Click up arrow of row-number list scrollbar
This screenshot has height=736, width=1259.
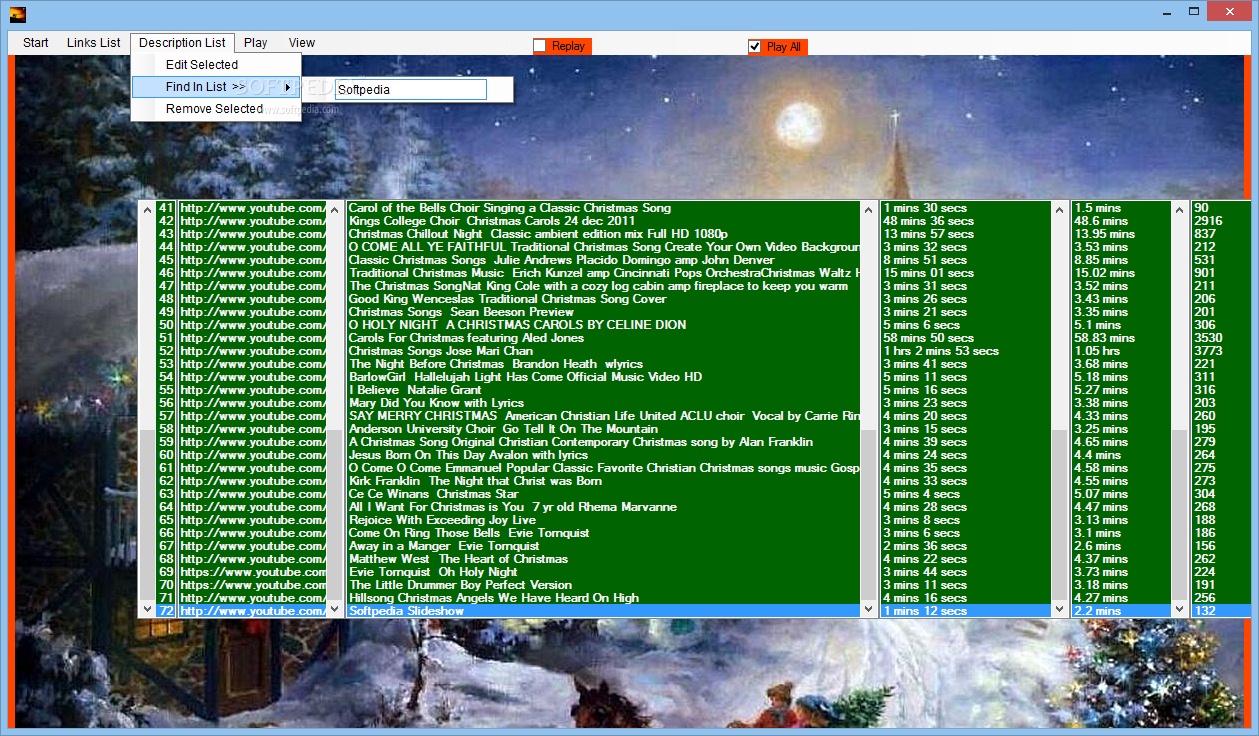(x=148, y=210)
